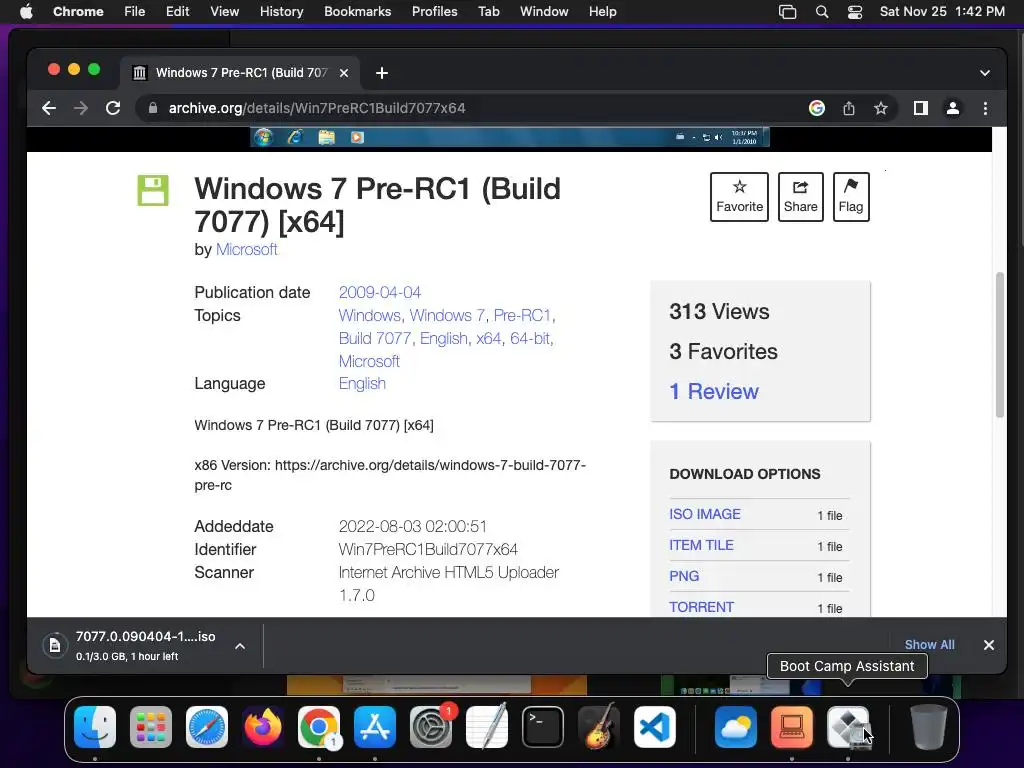Open the Google icon in the address bar

816,108
